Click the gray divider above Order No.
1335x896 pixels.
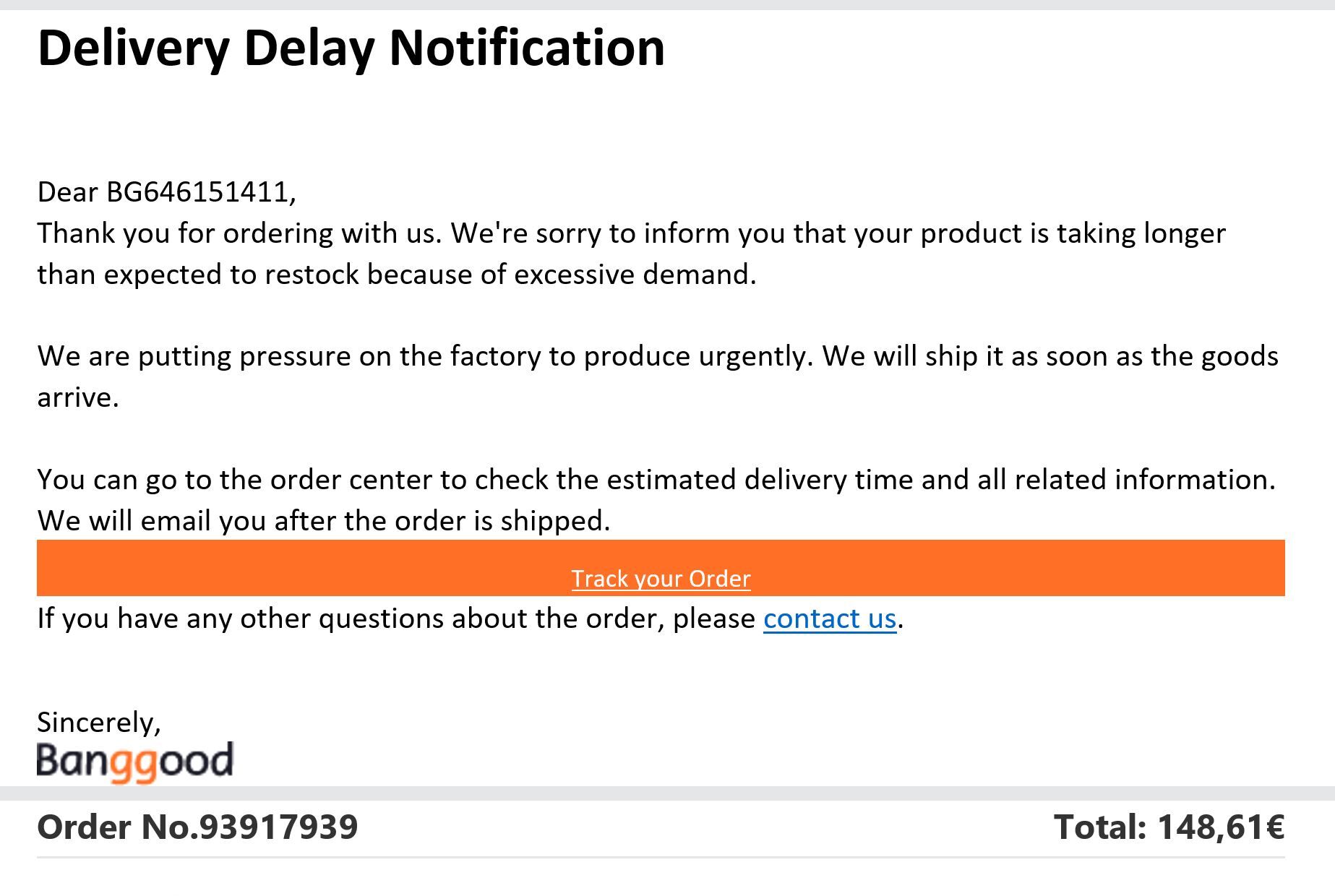pyautogui.click(x=667, y=793)
